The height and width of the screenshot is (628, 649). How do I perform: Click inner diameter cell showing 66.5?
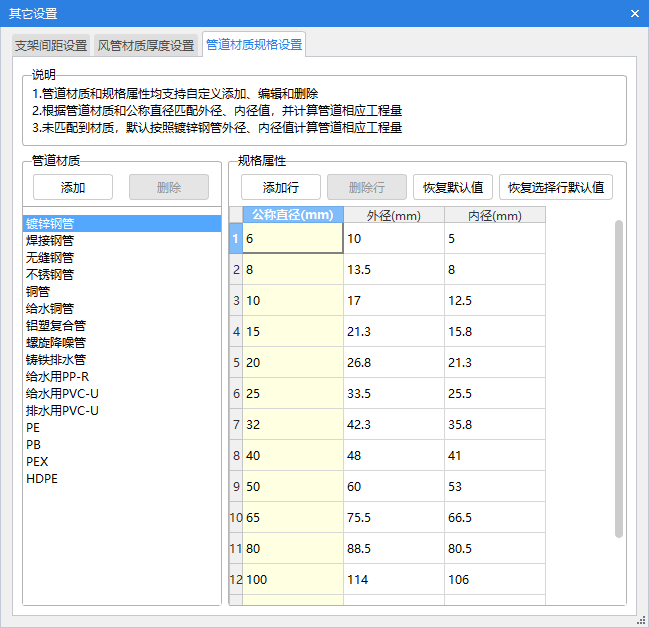point(495,518)
